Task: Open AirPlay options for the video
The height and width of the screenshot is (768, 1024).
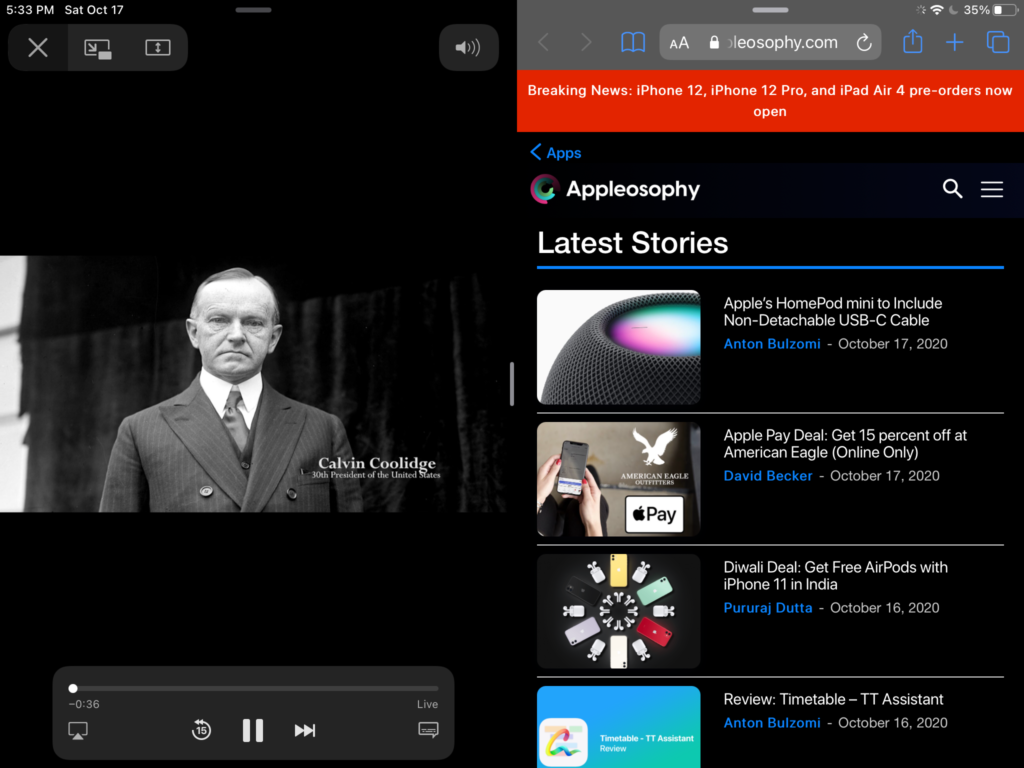Action: [77, 731]
